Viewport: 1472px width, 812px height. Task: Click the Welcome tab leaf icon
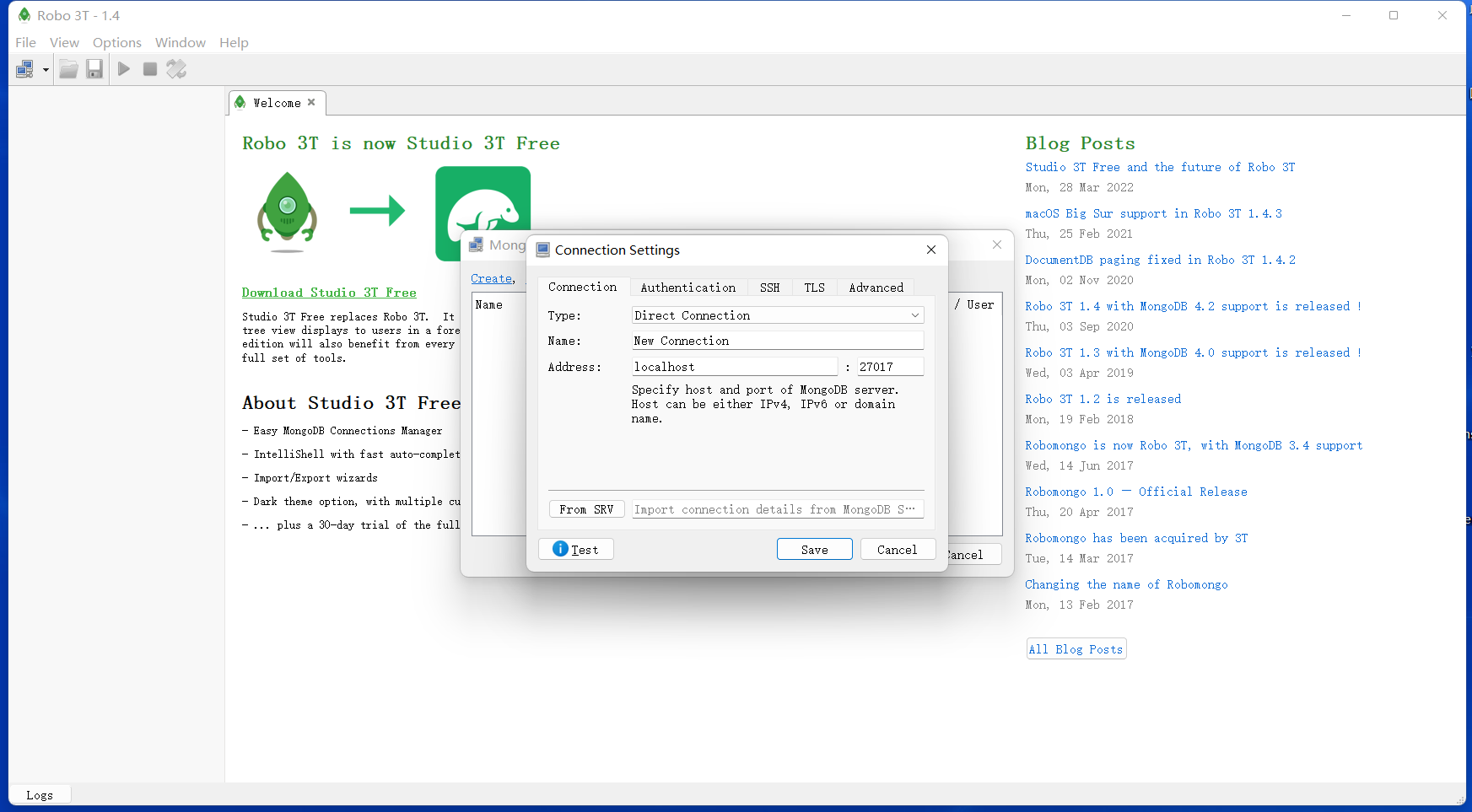point(240,102)
